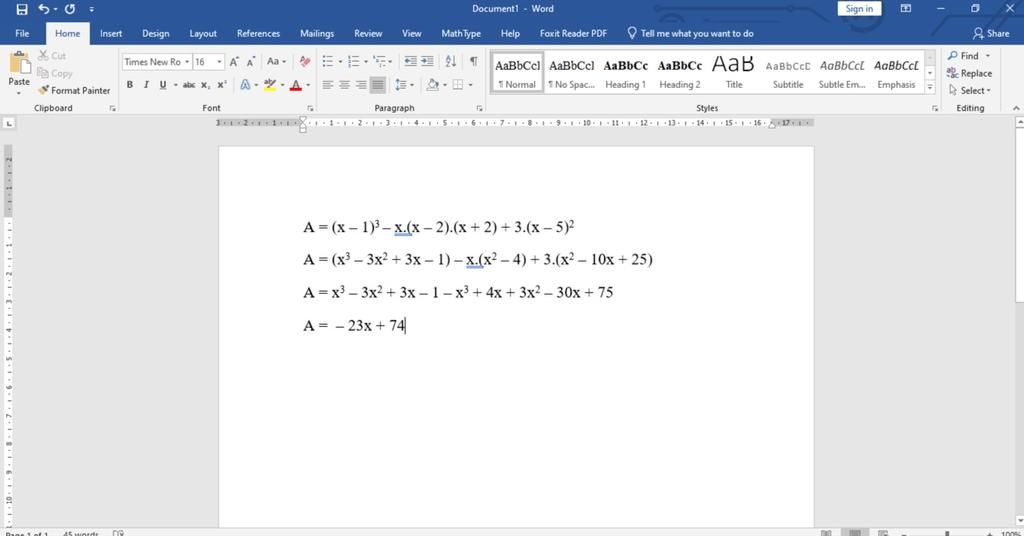Click the Paste clipboard icon
The height and width of the screenshot is (536, 1024).
(19, 64)
